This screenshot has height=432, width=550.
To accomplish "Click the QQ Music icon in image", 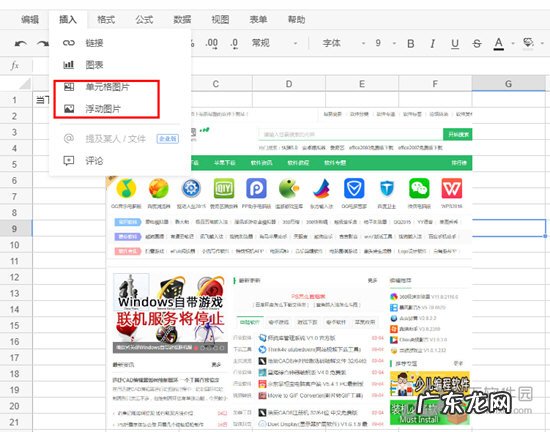I will (126, 188).
